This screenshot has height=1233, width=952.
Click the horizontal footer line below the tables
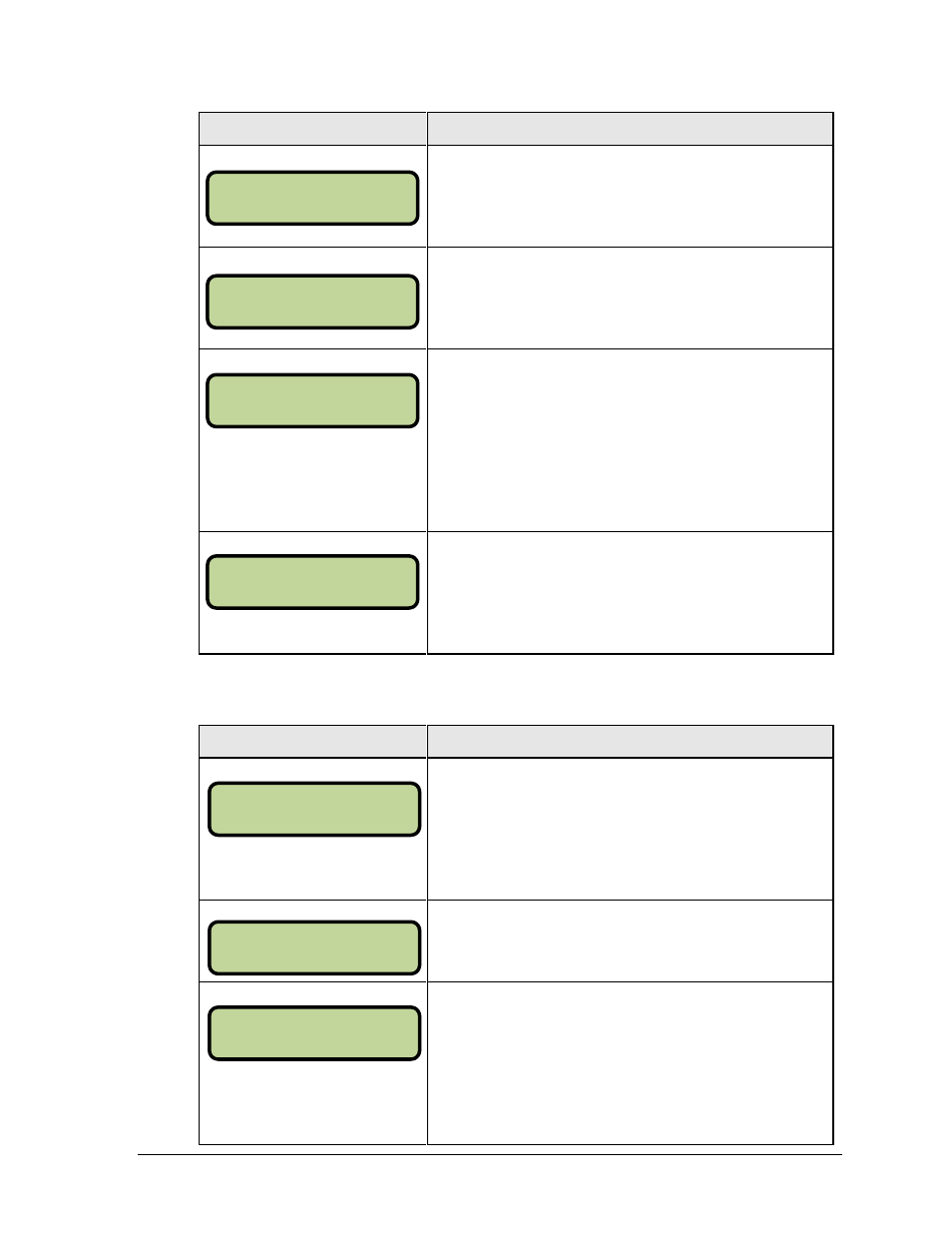coord(489,1155)
